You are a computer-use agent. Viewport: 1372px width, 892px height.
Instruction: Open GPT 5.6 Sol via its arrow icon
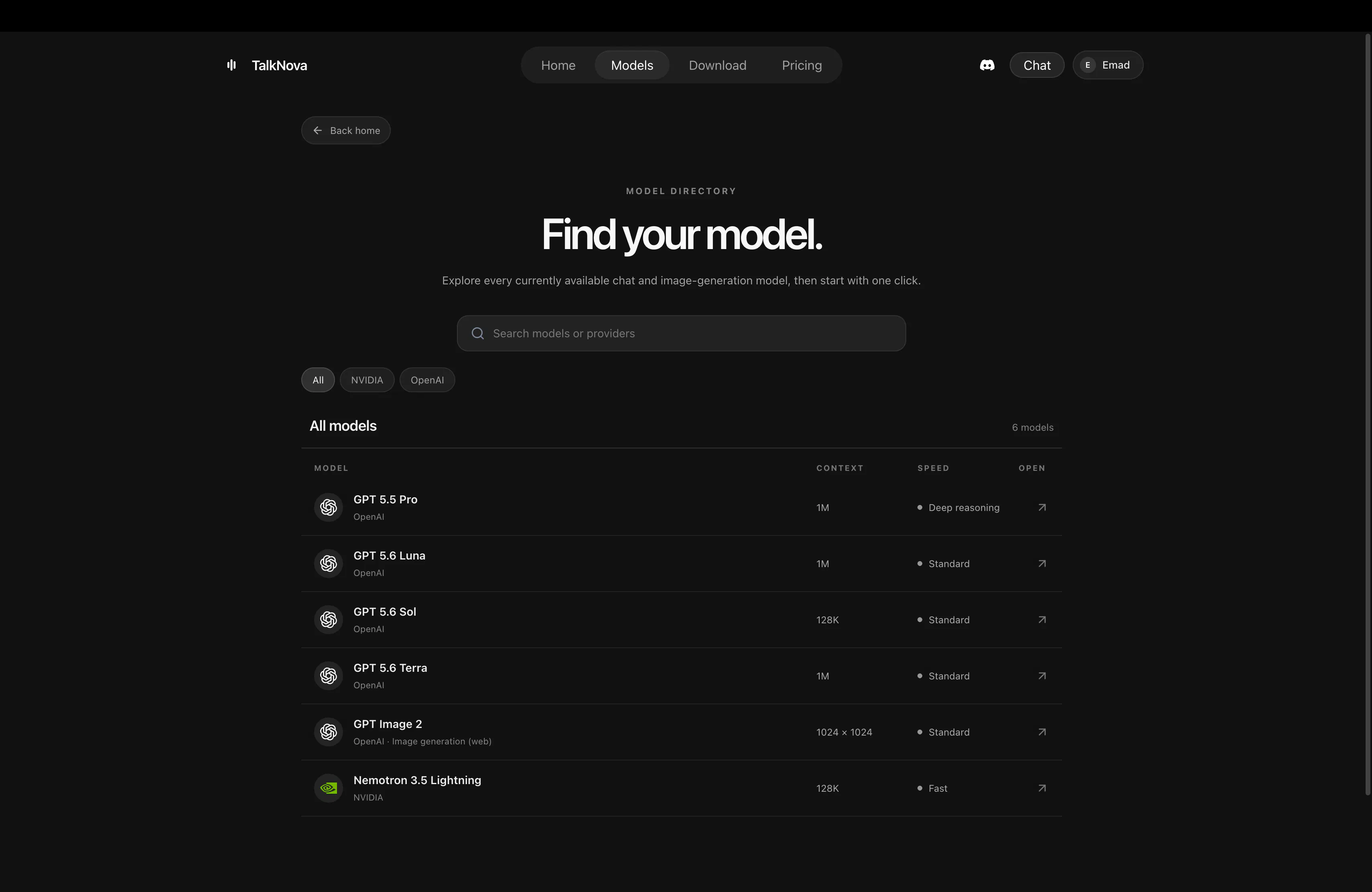click(x=1042, y=620)
